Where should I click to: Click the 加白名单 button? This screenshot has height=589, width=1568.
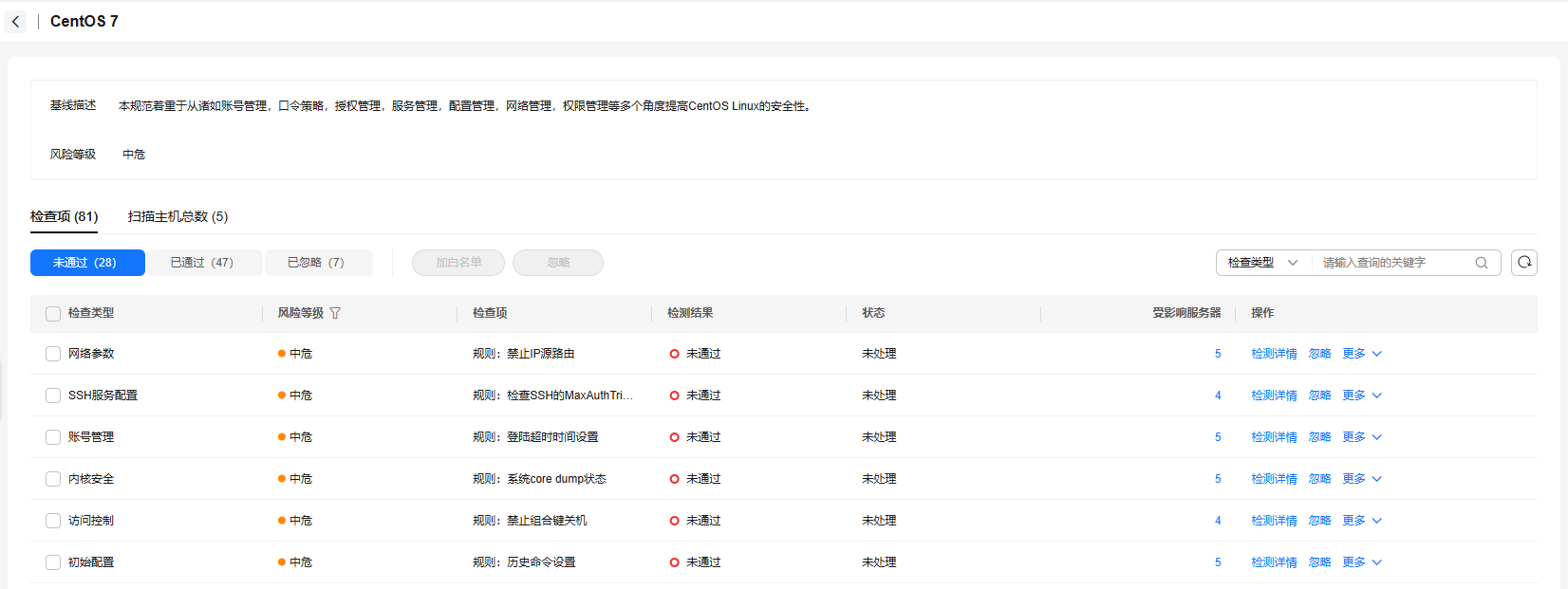458,263
